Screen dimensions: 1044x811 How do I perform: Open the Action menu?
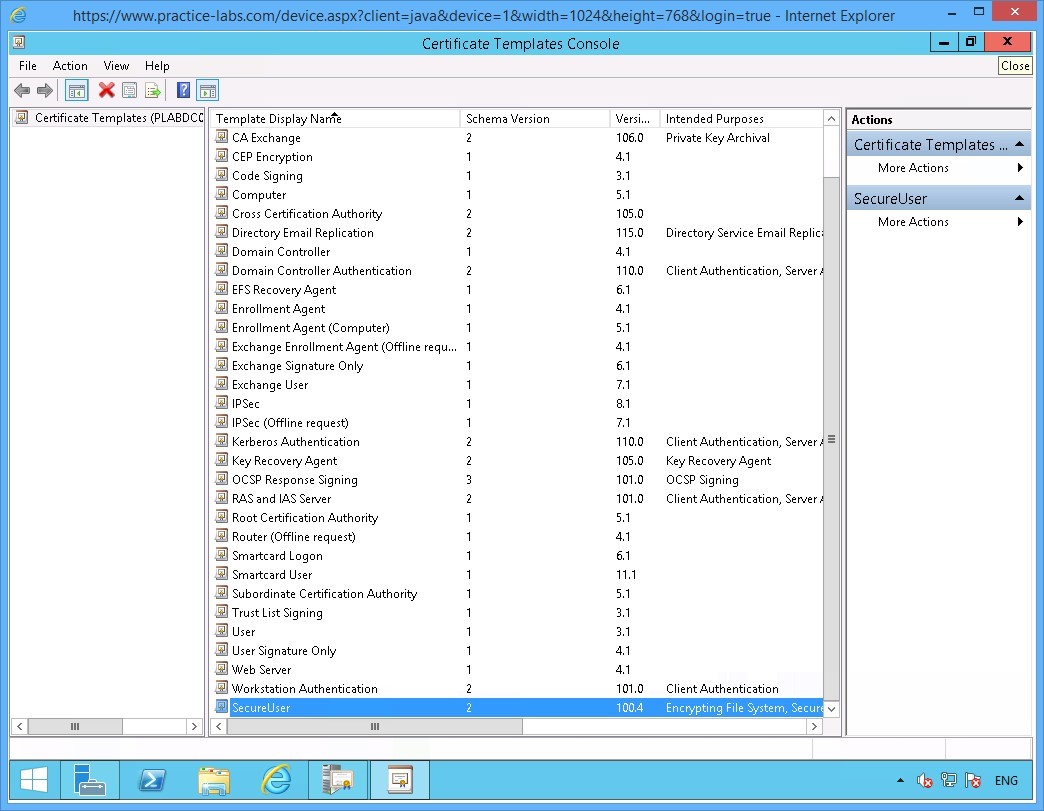tap(69, 66)
